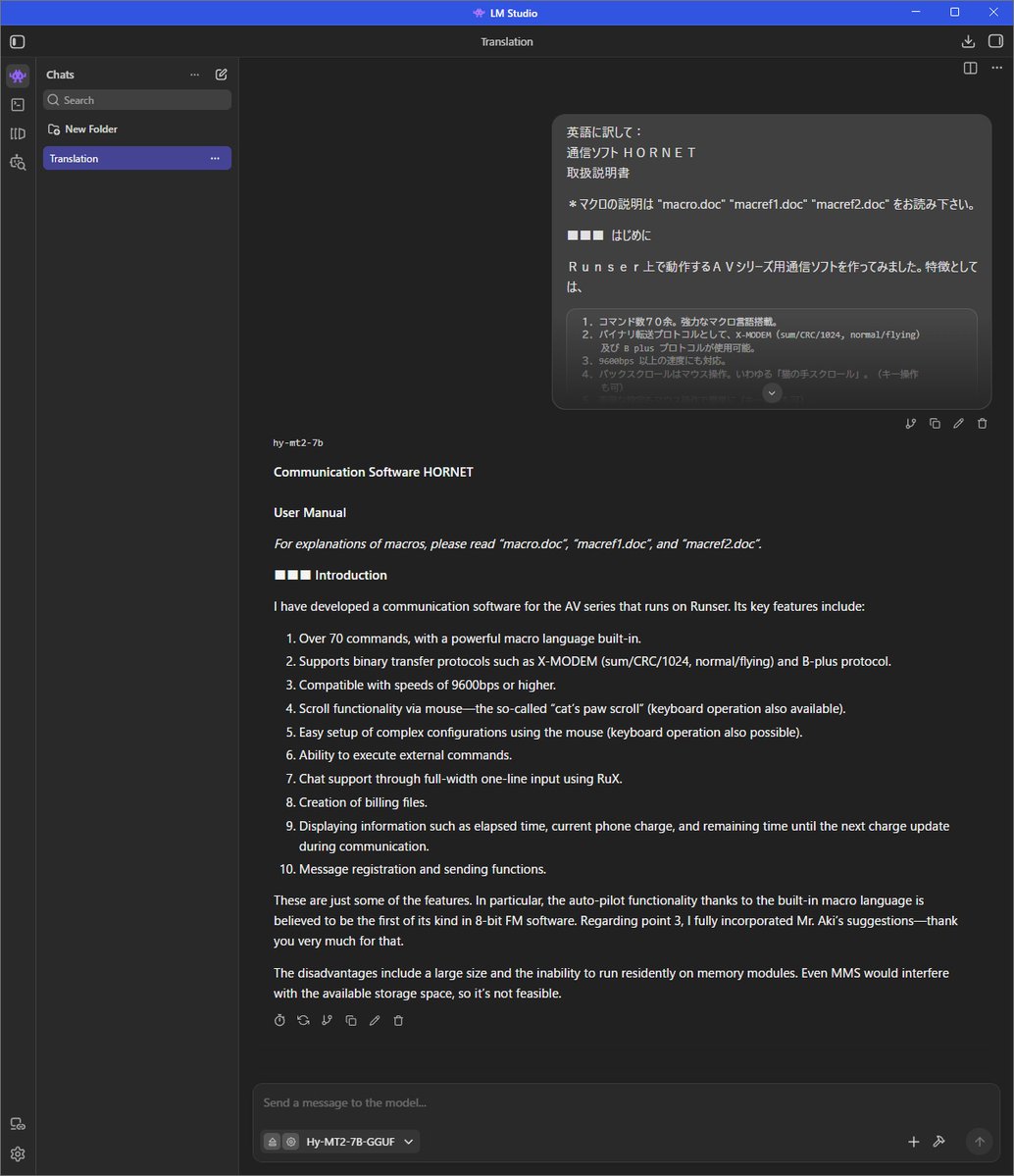1014x1176 pixels.
Task: Open the Hy-MT2-7B-GGUF model selector
Action: (x=359, y=1142)
